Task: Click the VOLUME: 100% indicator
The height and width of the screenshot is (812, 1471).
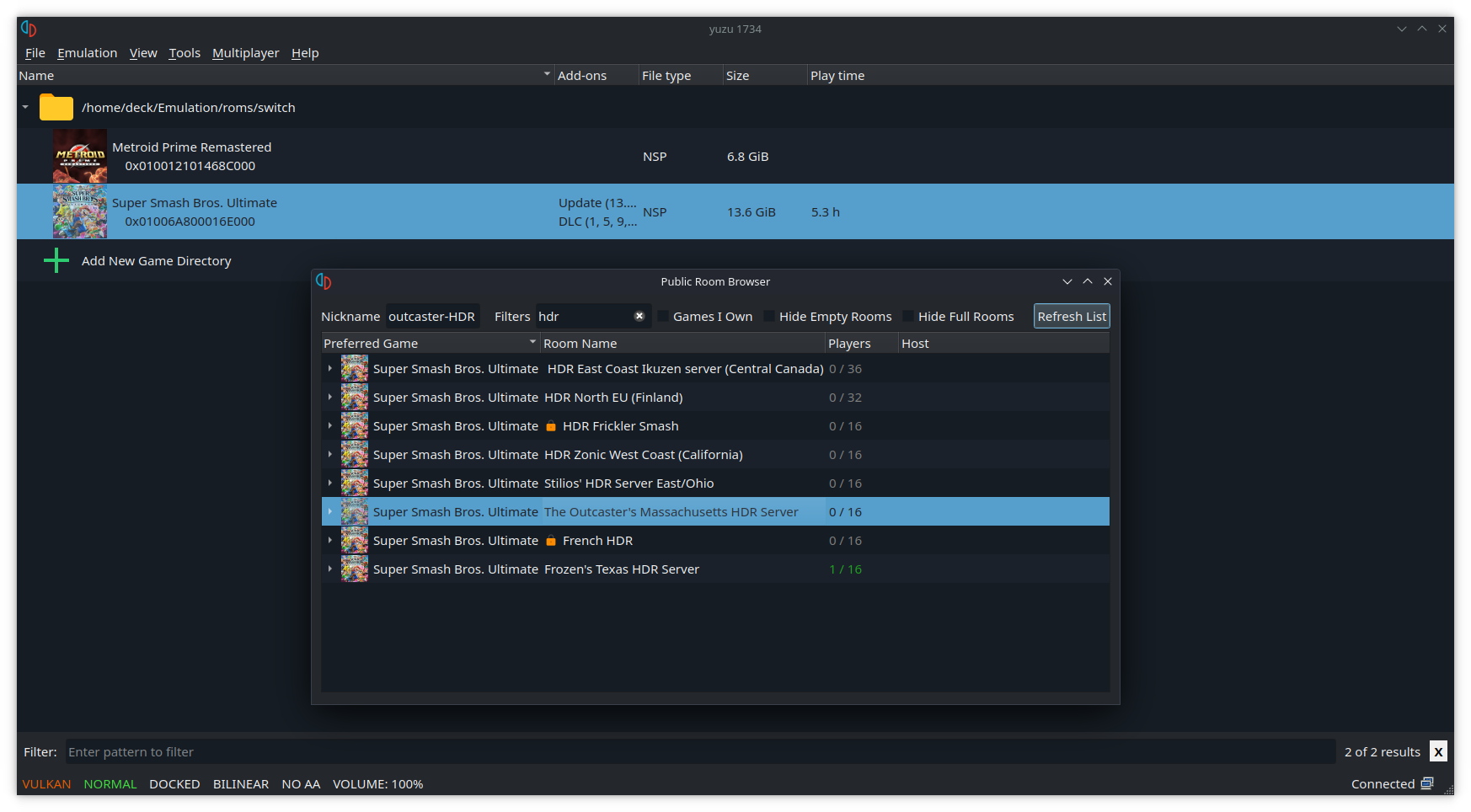Action: (x=377, y=784)
